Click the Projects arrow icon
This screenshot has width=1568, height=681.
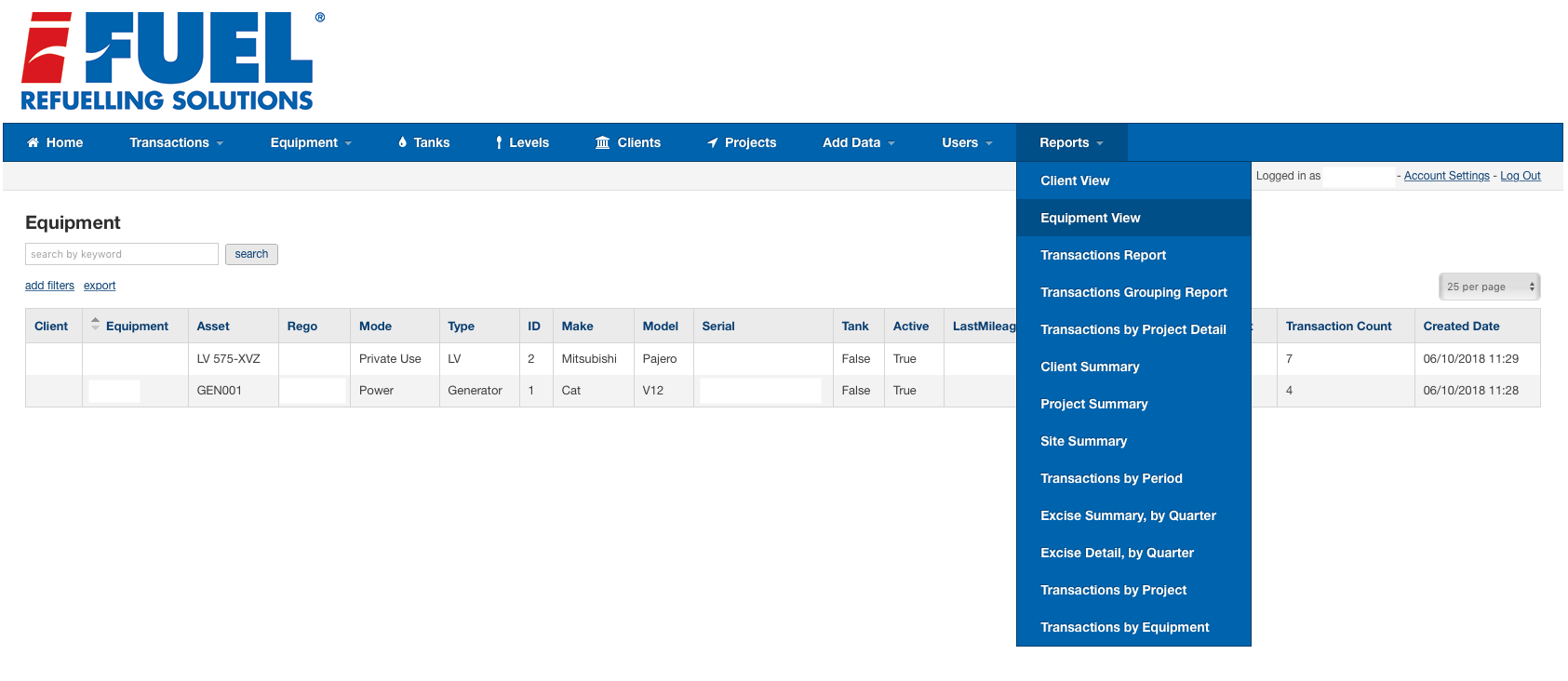click(713, 142)
